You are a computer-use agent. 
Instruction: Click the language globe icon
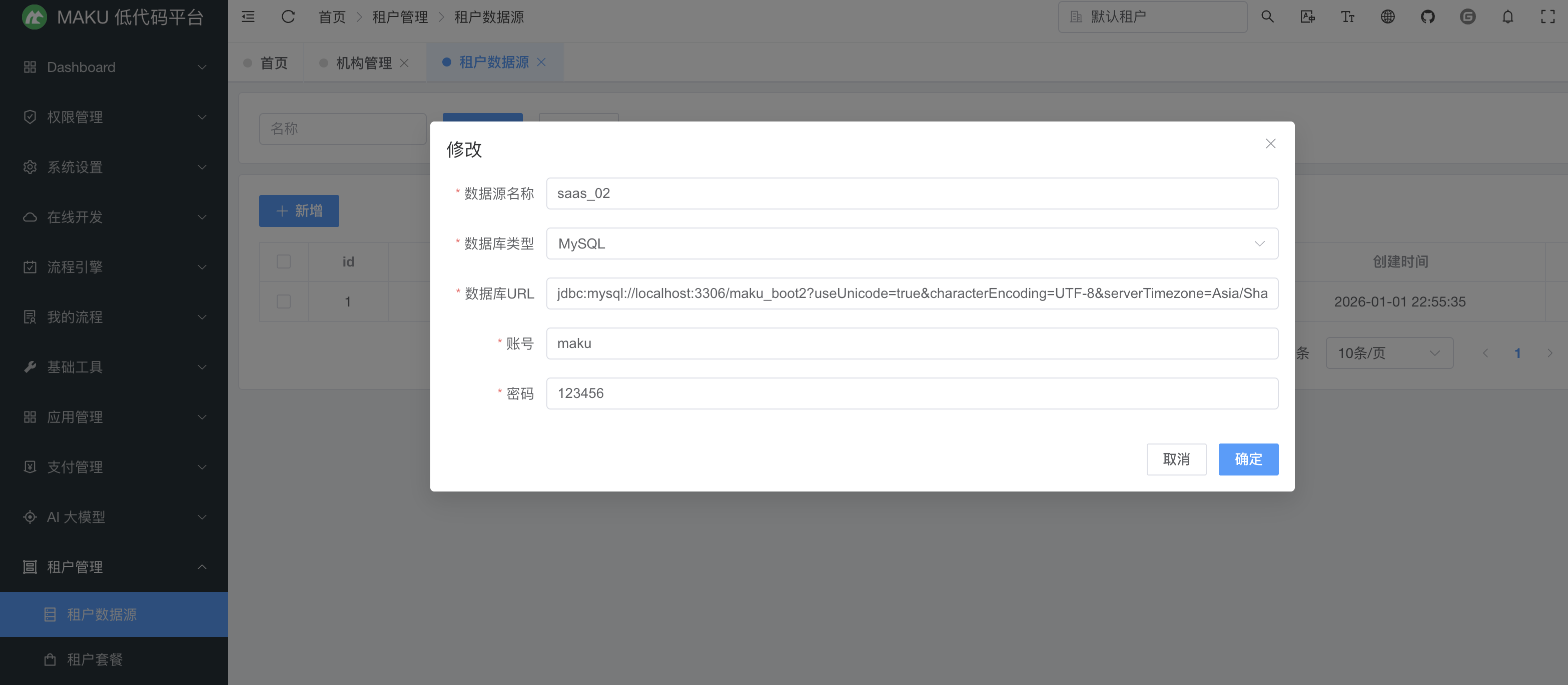click(x=1387, y=17)
